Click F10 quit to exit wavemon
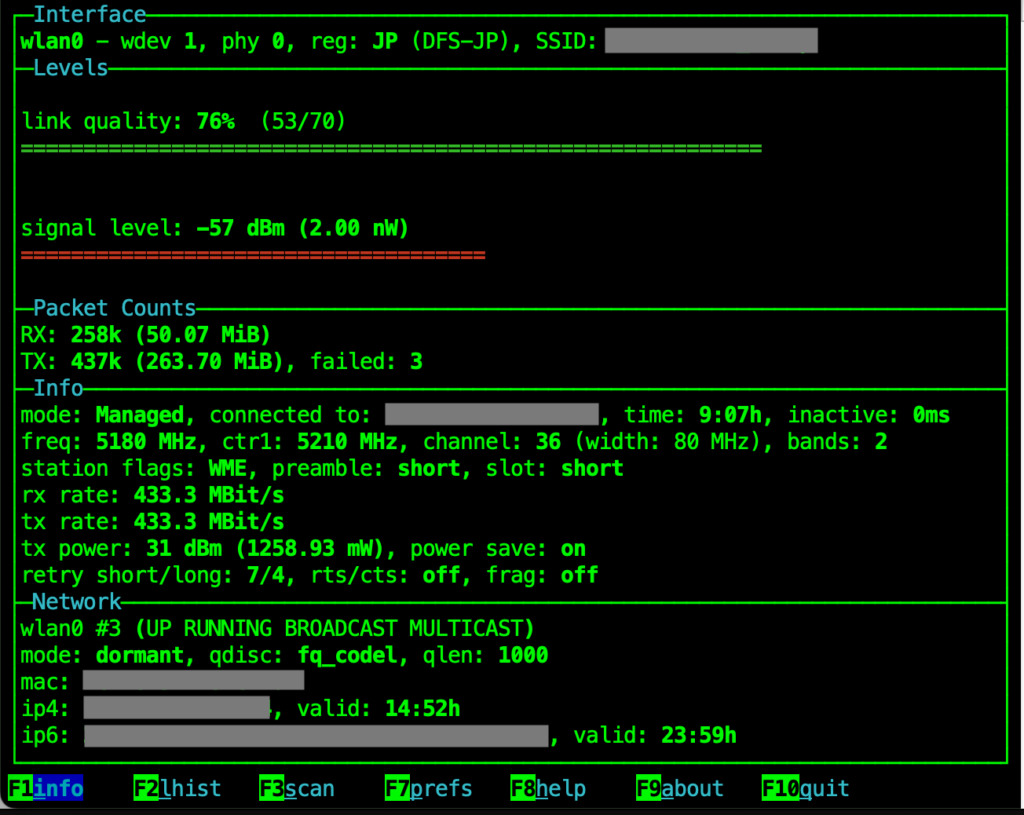The image size is (1024, 815). [x=805, y=788]
